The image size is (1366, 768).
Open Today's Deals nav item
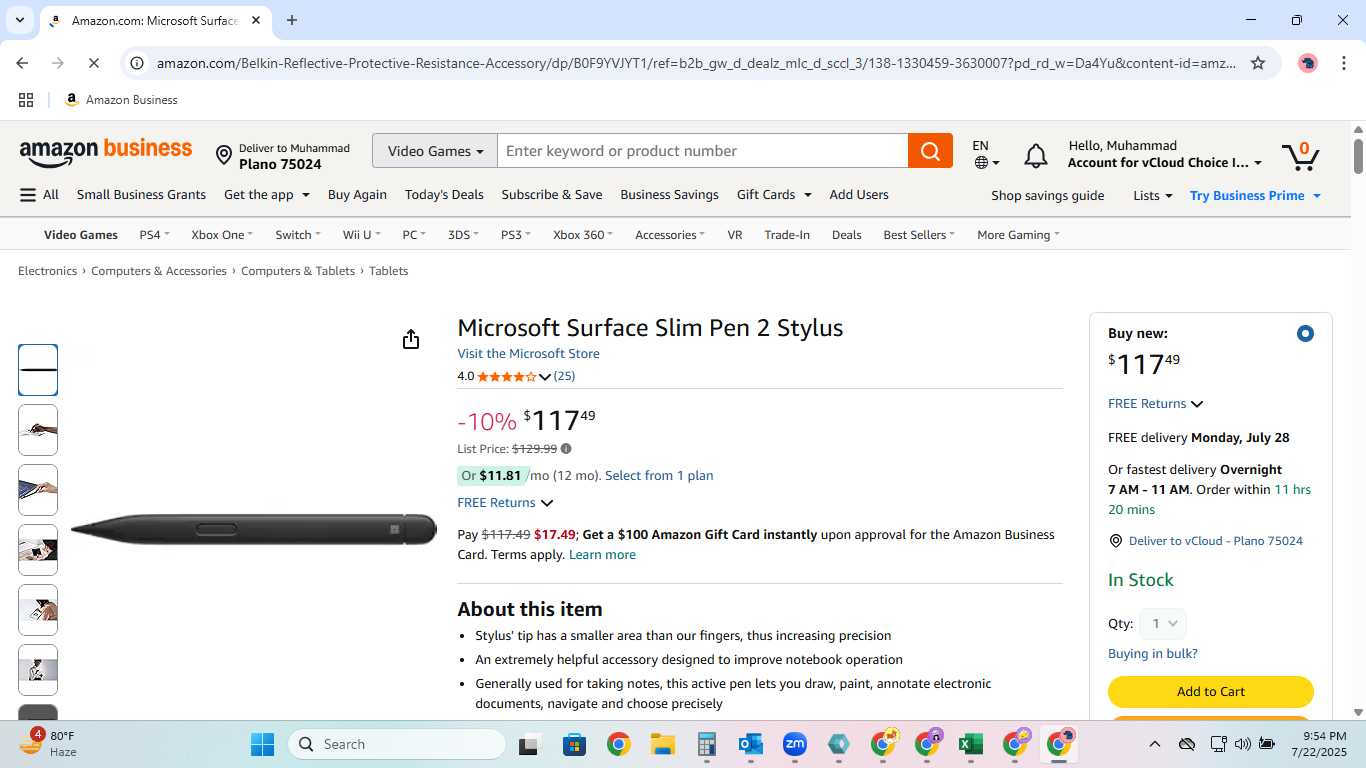(x=444, y=195)
